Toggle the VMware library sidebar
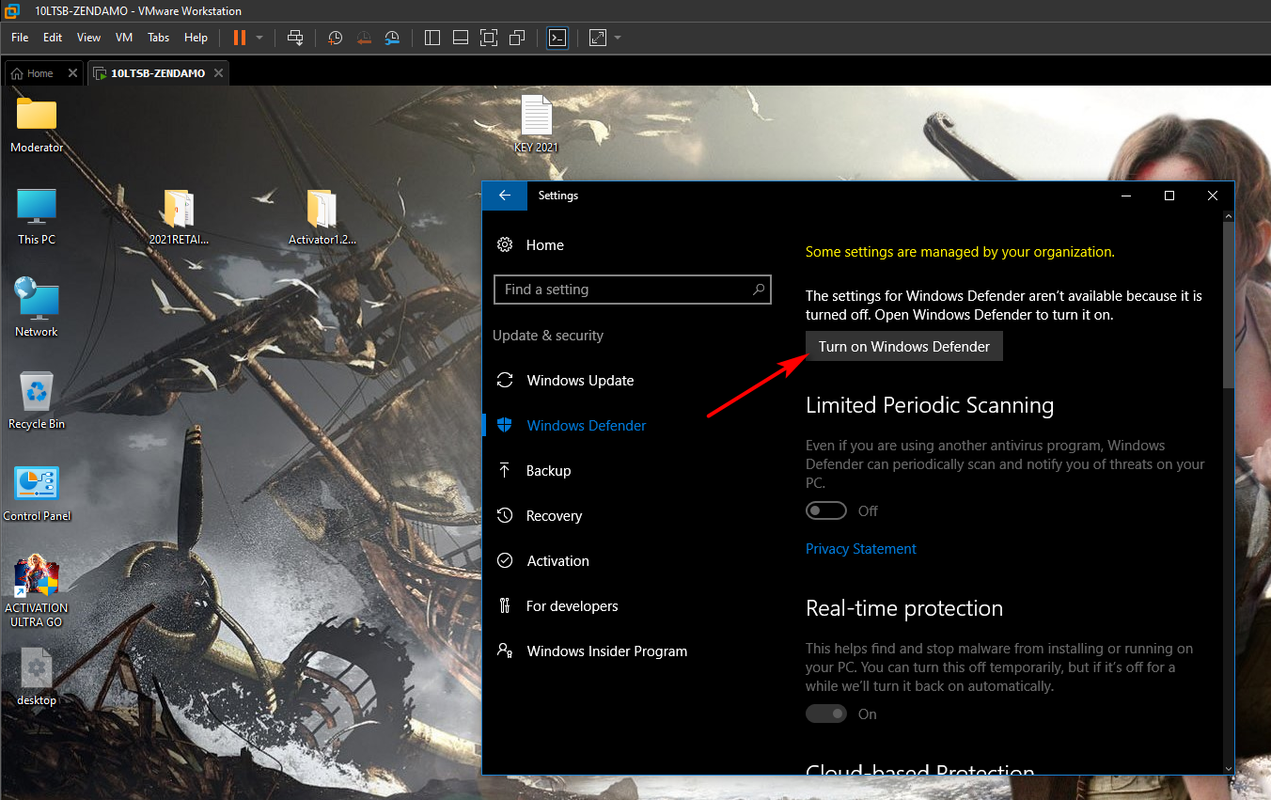This screenshot has width=1271, height=800. pos(432,37)
